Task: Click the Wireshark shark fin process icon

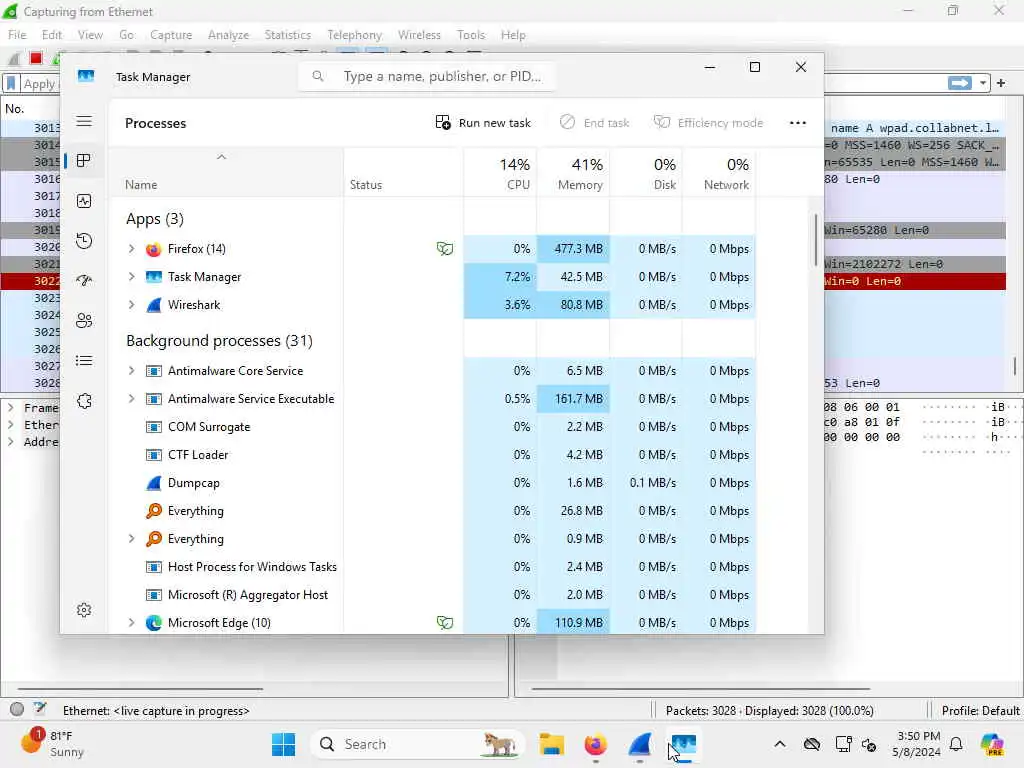Action: click(153, 305)
